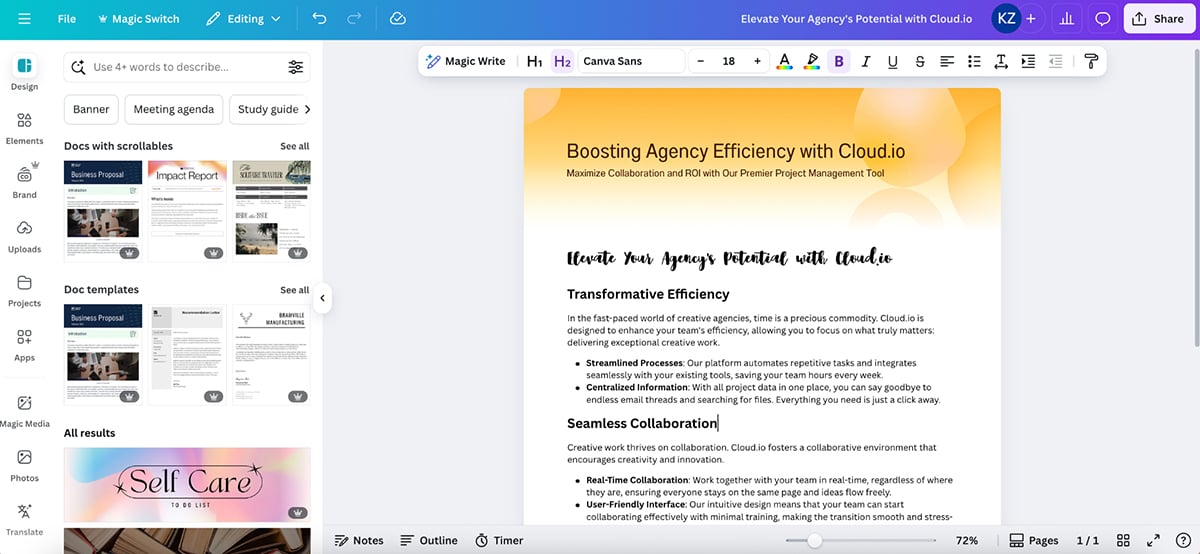Open Magic Write

click(466, 61)
